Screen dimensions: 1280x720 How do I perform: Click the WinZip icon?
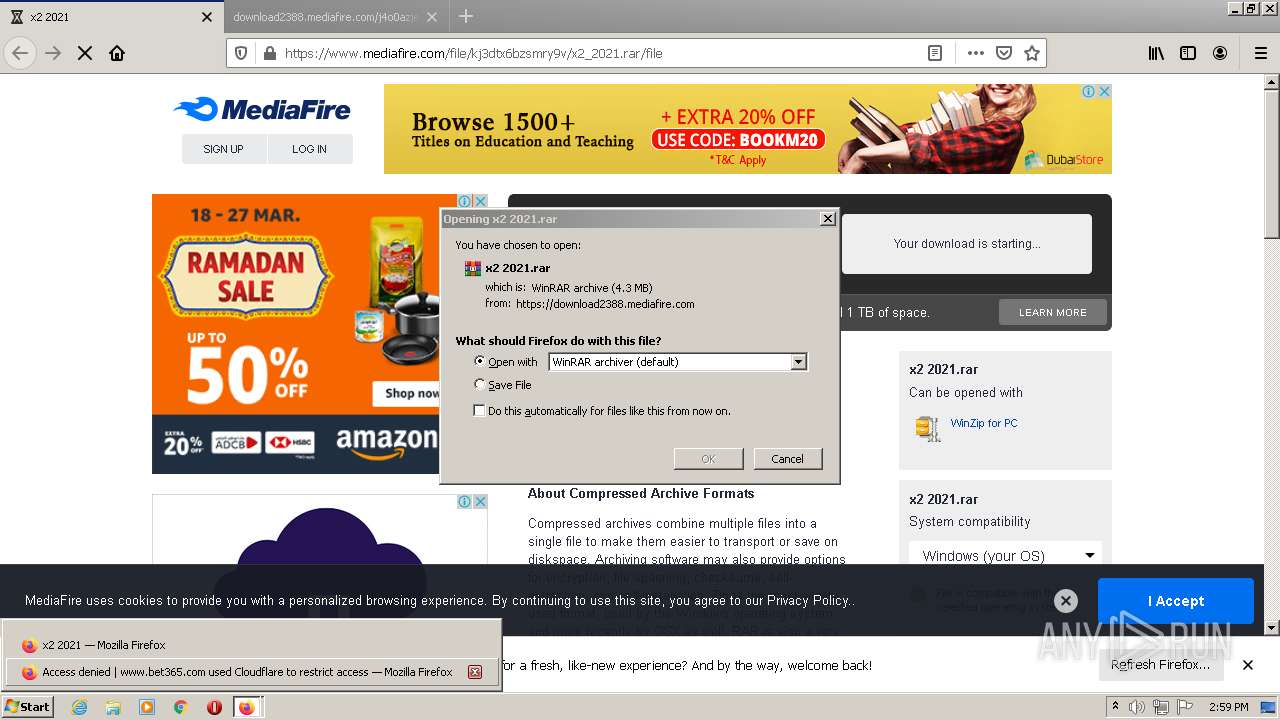[x=927, y=428]
